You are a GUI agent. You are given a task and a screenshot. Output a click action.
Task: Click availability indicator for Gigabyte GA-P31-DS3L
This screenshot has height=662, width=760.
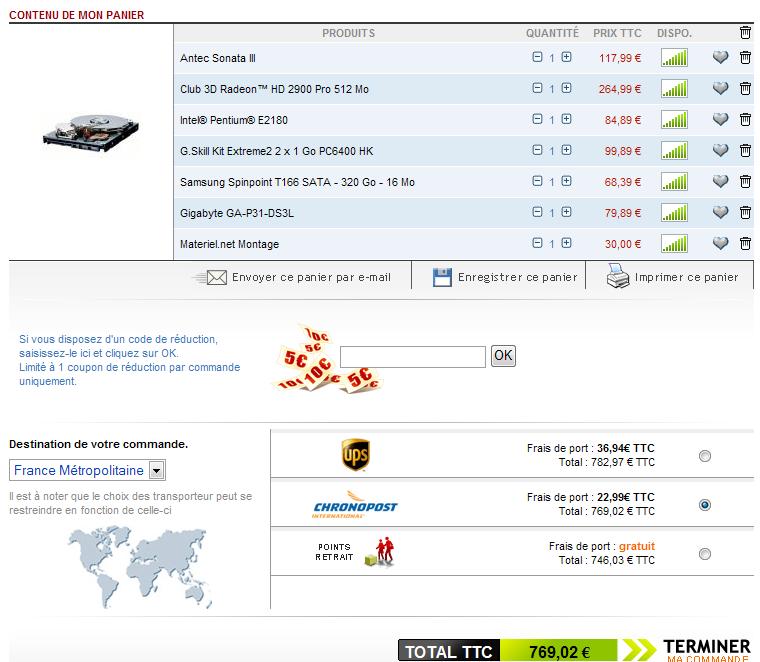pos(674,213)
